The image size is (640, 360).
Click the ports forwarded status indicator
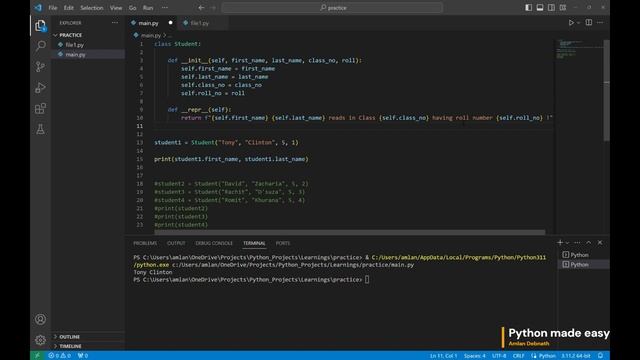(x=83, y=356)
